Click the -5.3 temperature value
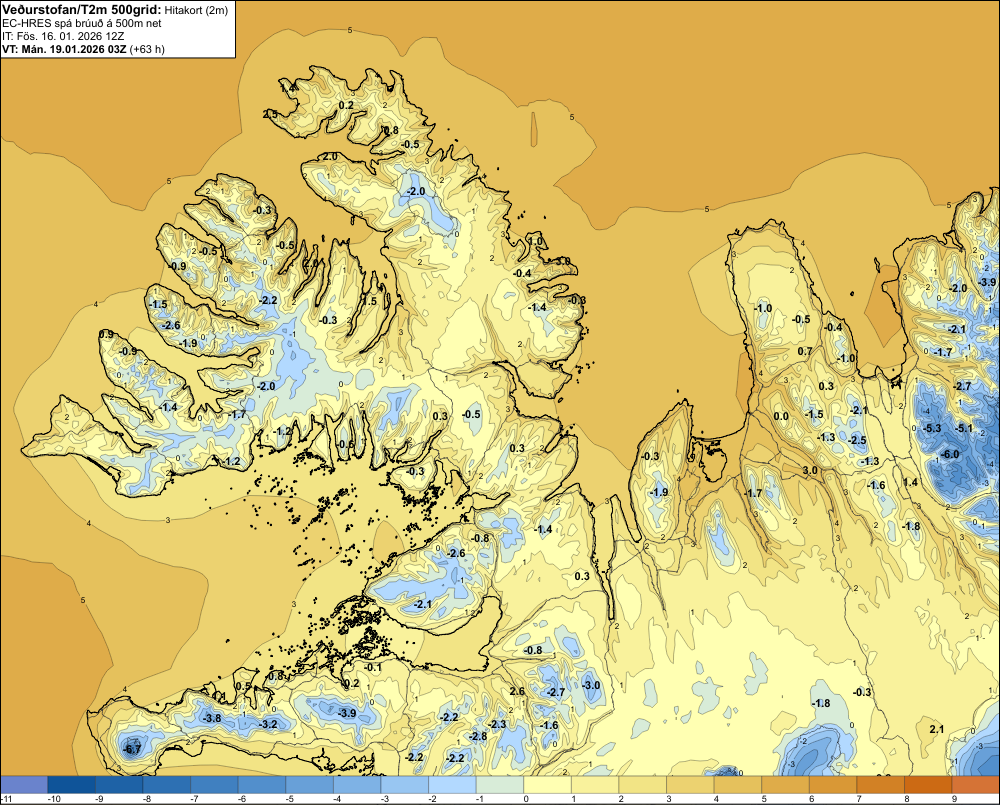1000x805 pixels. coord(932,428)
